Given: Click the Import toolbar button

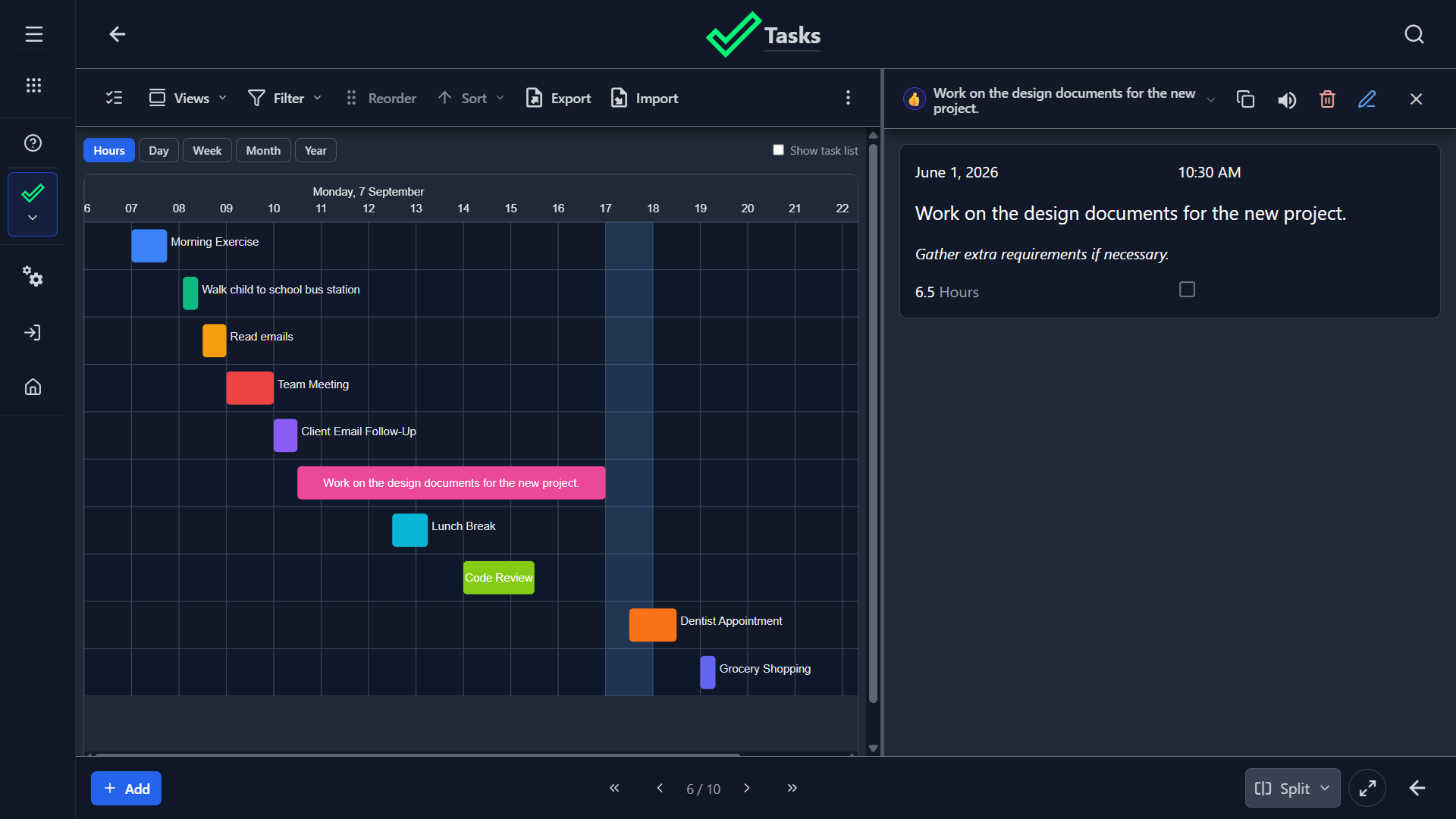Looking at the screenshot, I should pos(645,98).
